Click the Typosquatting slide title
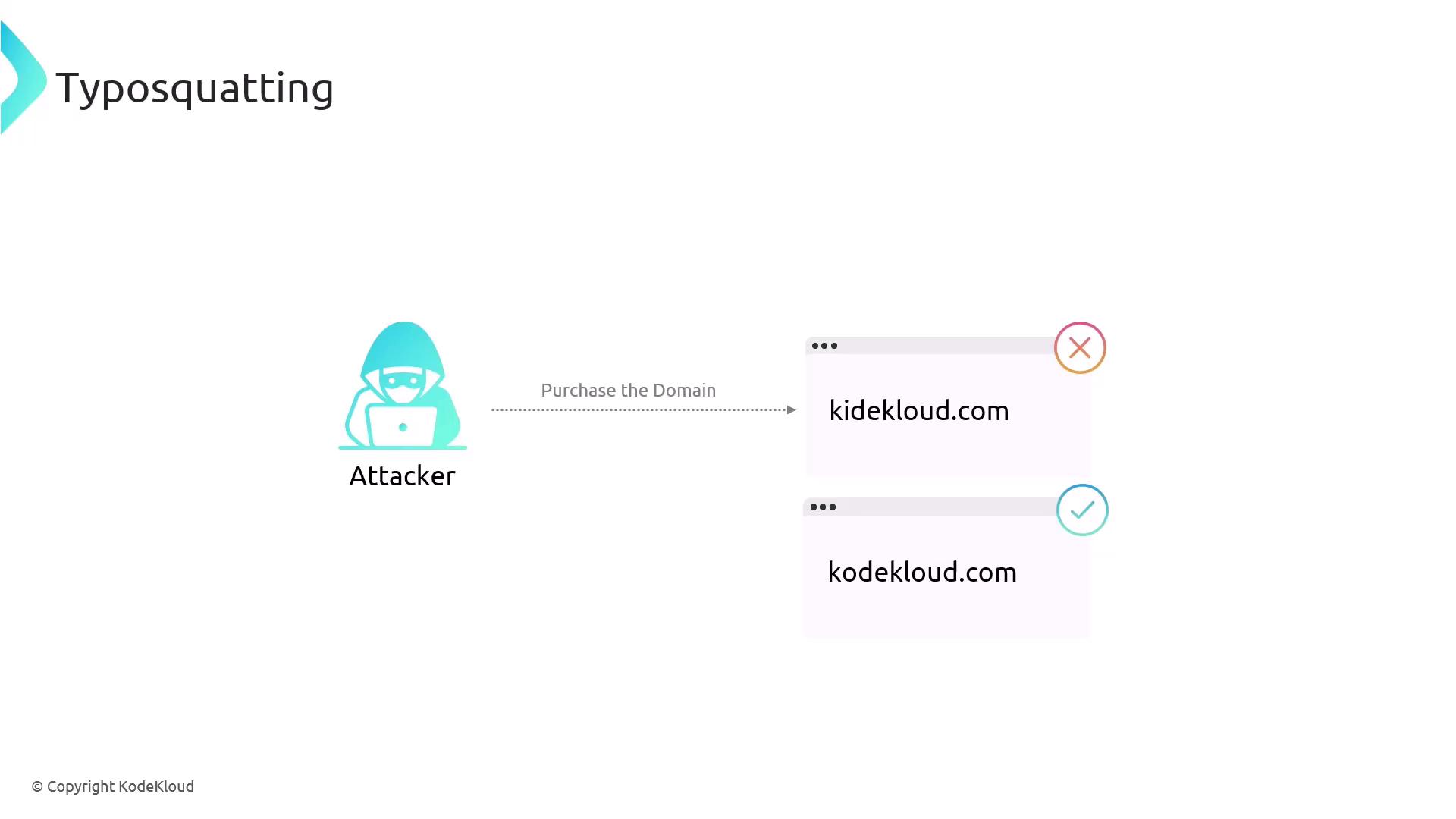Screen dimensions: 1456x819 click(x=195, y=88)
